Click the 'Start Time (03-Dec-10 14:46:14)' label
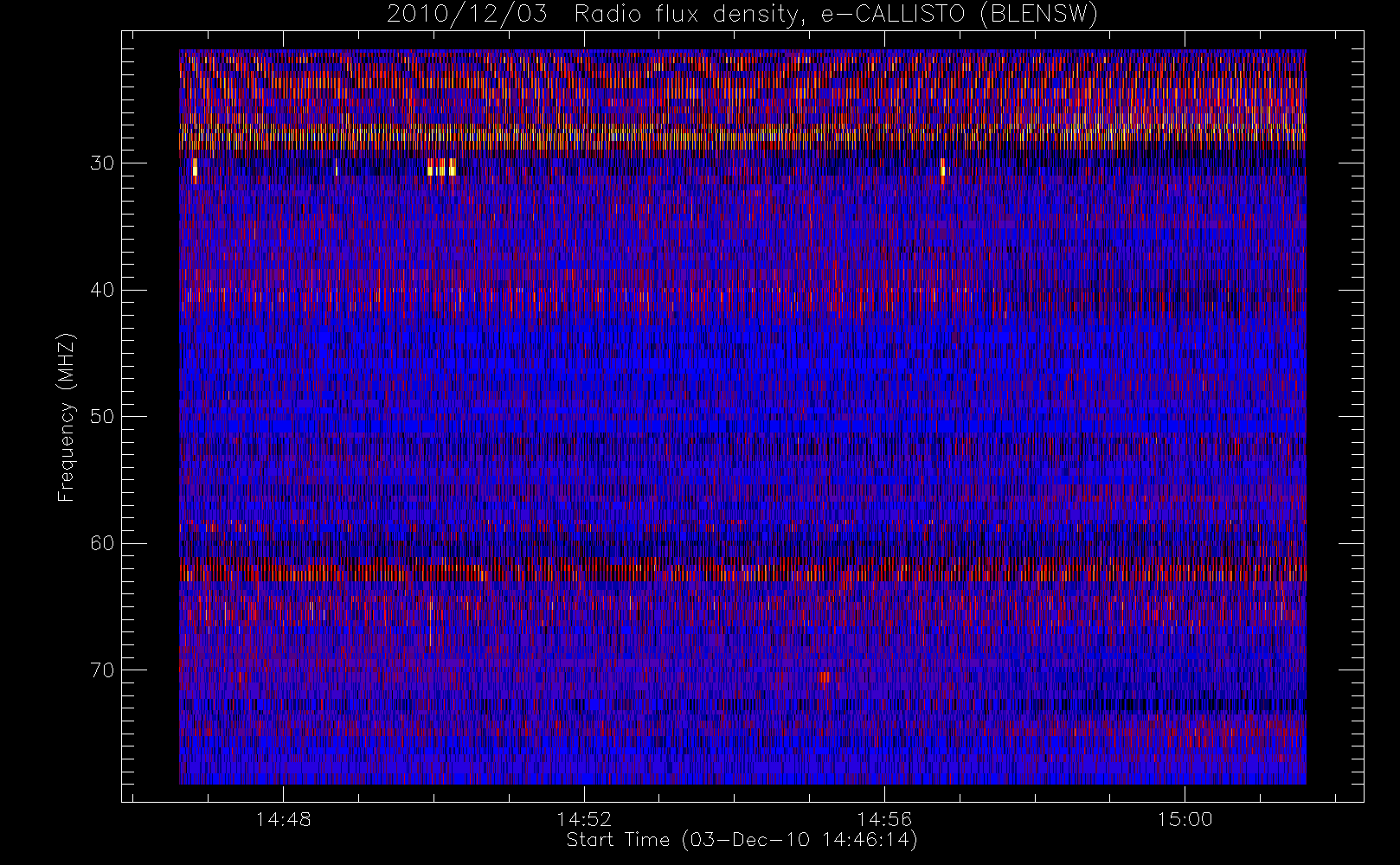Image resolution: width=1400 pixels, height=865 pixels. (x=742, y=840)
